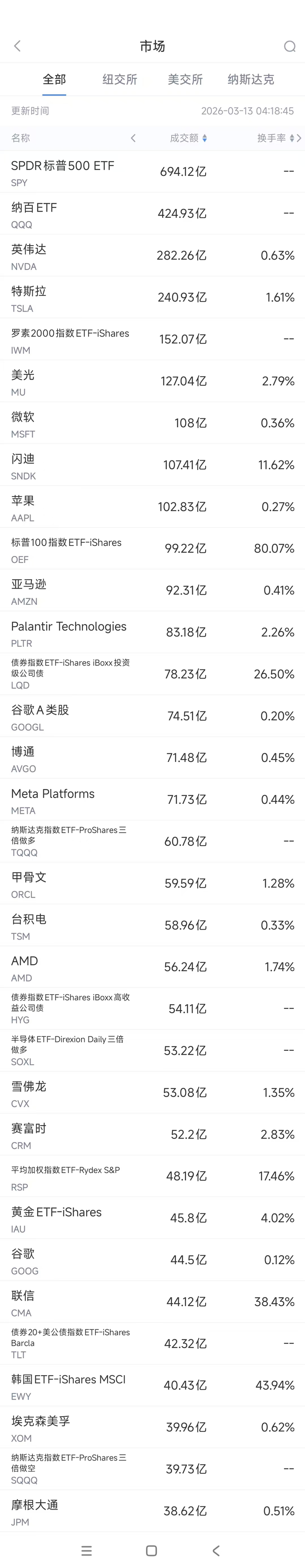Image resolution: width=305 pixels, height=1568 pixels.
Task: Sort by 成交额 column
Action: pyautogui.click(x=188, y=138)
